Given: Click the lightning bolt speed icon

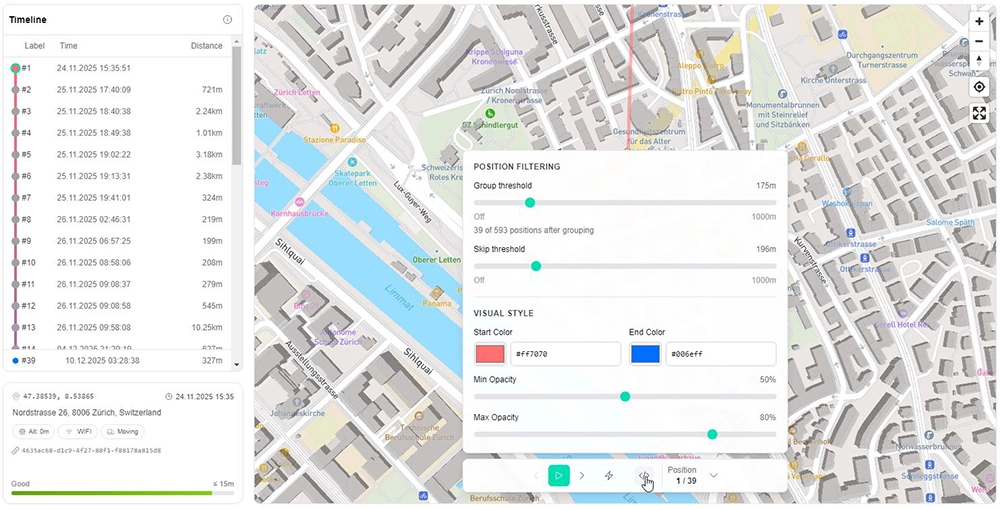Looking at the screenshot, I should [x=609, y=476].
